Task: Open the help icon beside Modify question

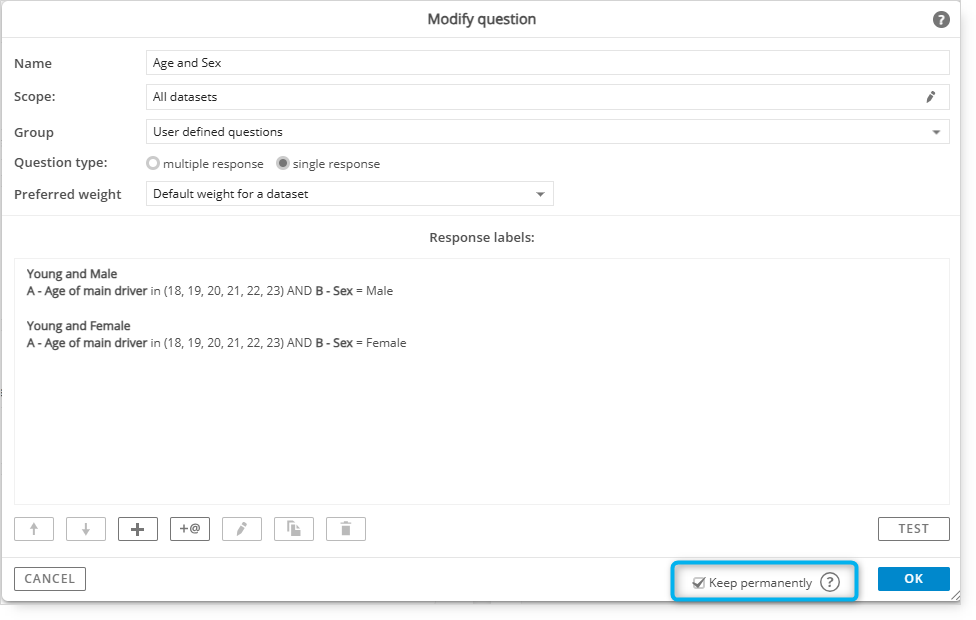Action: 941,20
